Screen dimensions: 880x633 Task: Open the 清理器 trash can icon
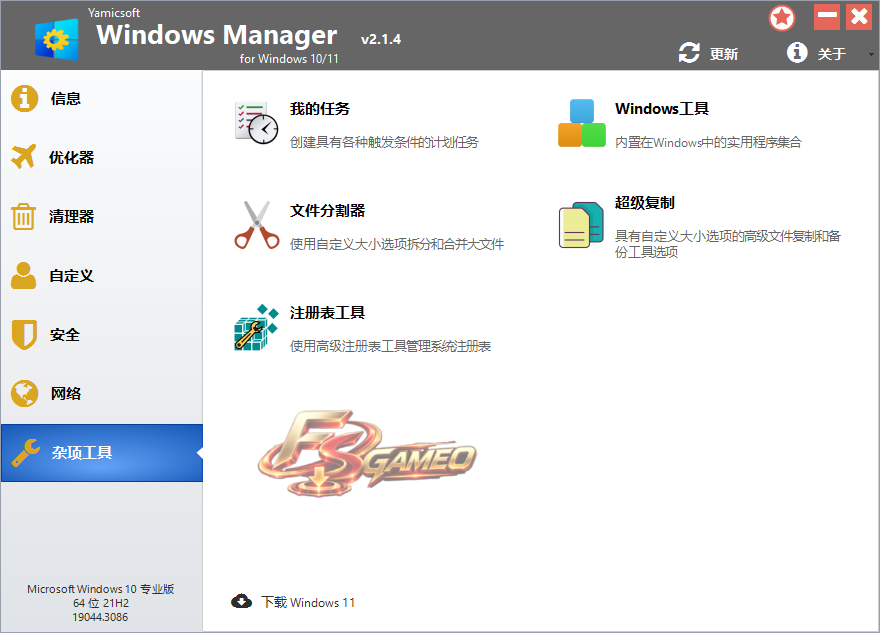pyautogui.click(x=24, y=216)
